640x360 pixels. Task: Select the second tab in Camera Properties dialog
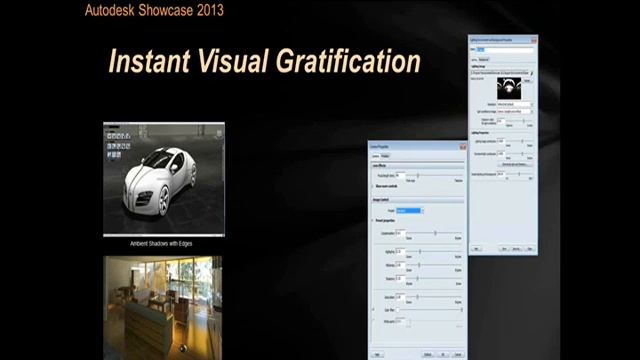tap(385, 156)
